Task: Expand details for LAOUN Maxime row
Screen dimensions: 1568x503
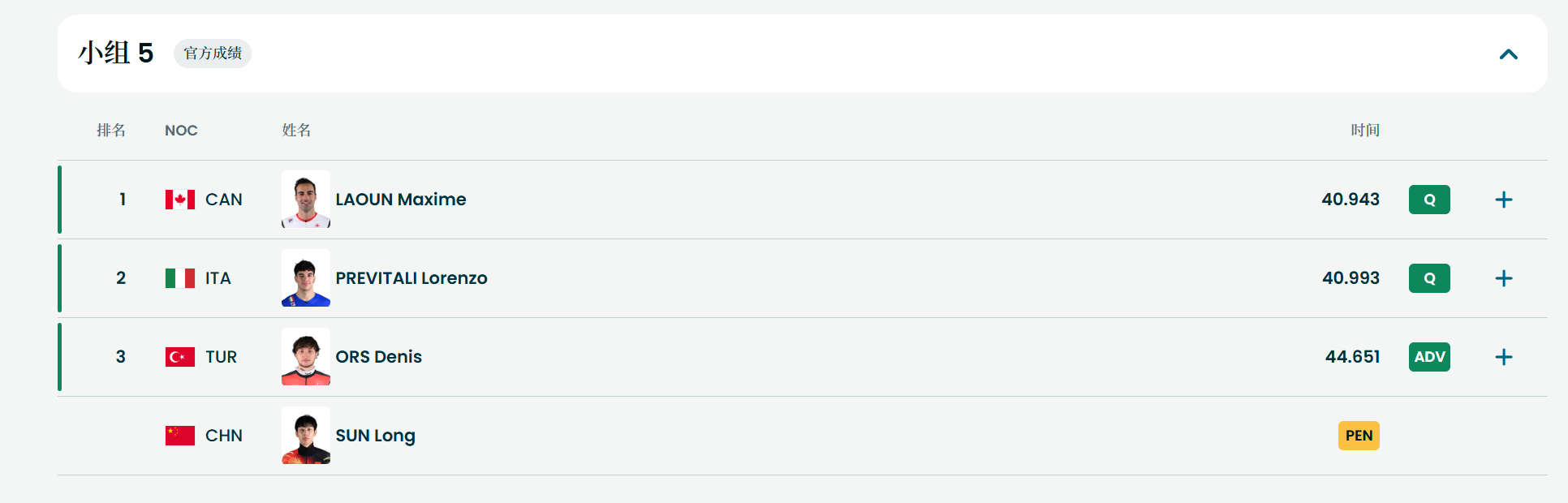Action: [1503, 200]
